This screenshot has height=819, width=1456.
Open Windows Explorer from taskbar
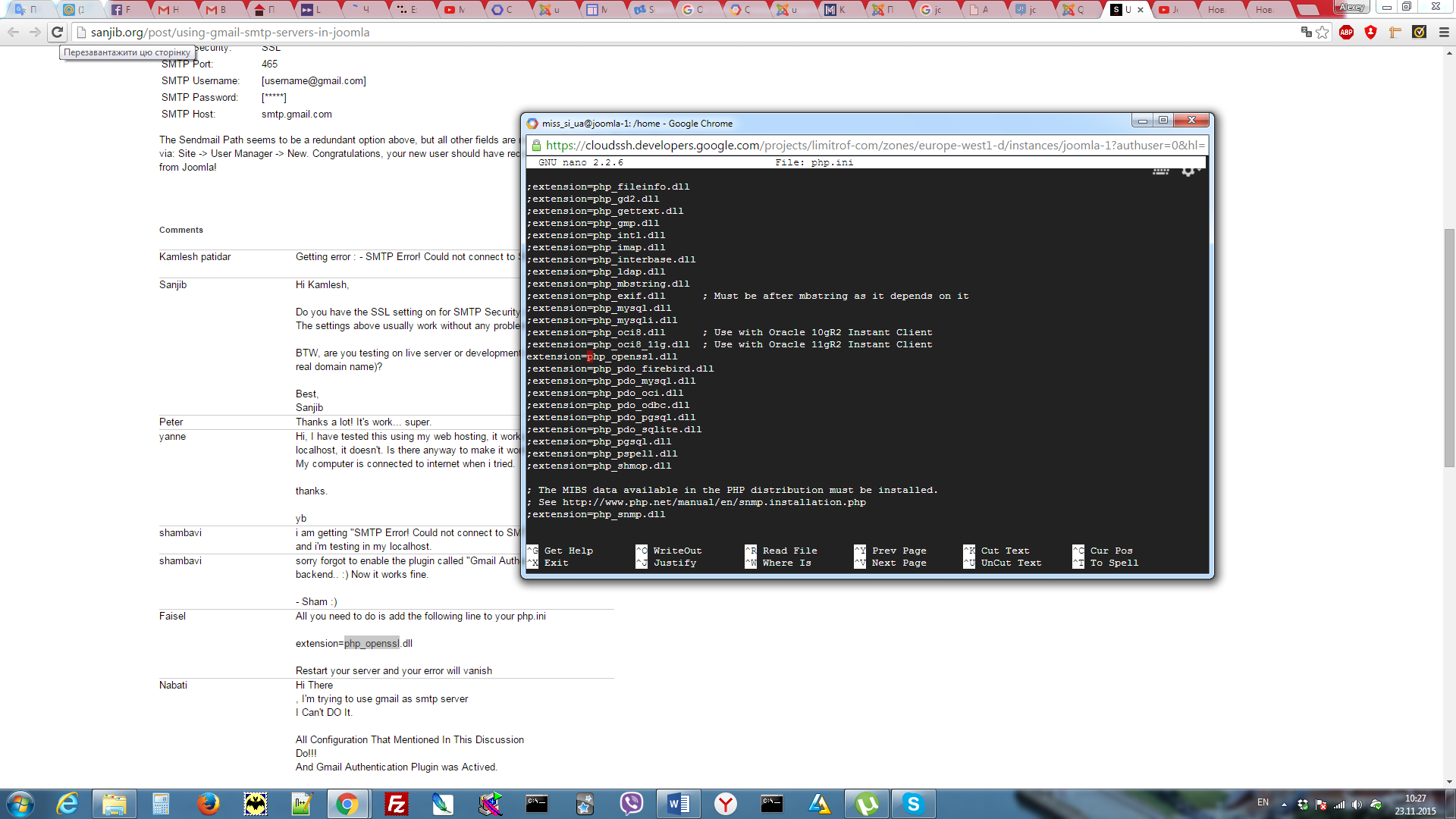tap(114, 804)
